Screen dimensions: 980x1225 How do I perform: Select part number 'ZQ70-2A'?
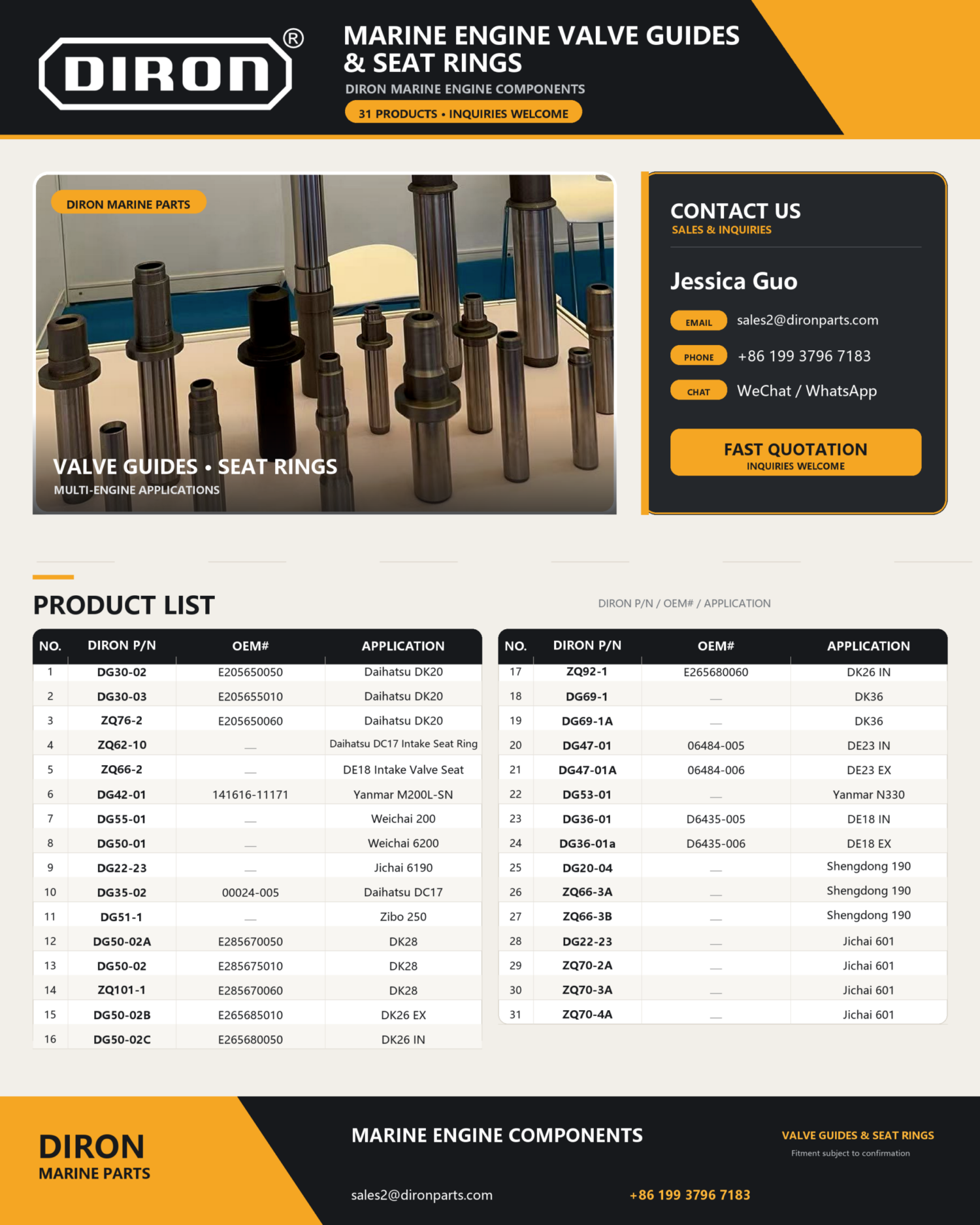587,966
